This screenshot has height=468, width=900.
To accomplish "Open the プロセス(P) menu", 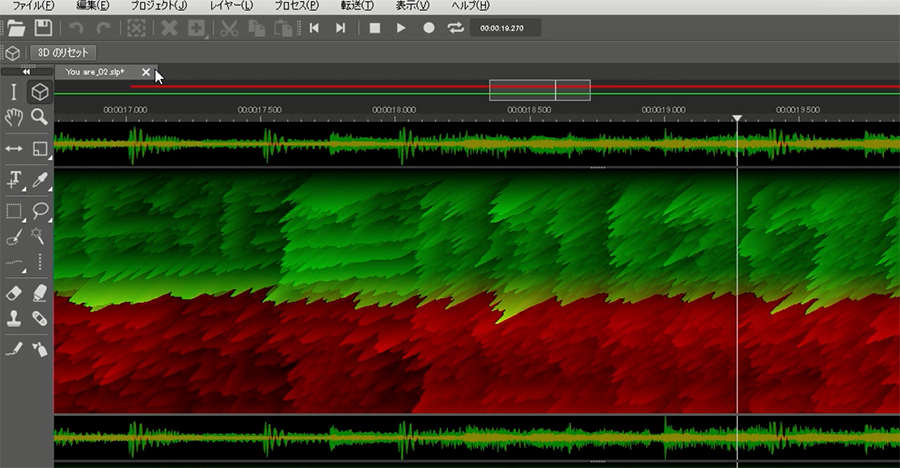I will click(x=298, y=6).
